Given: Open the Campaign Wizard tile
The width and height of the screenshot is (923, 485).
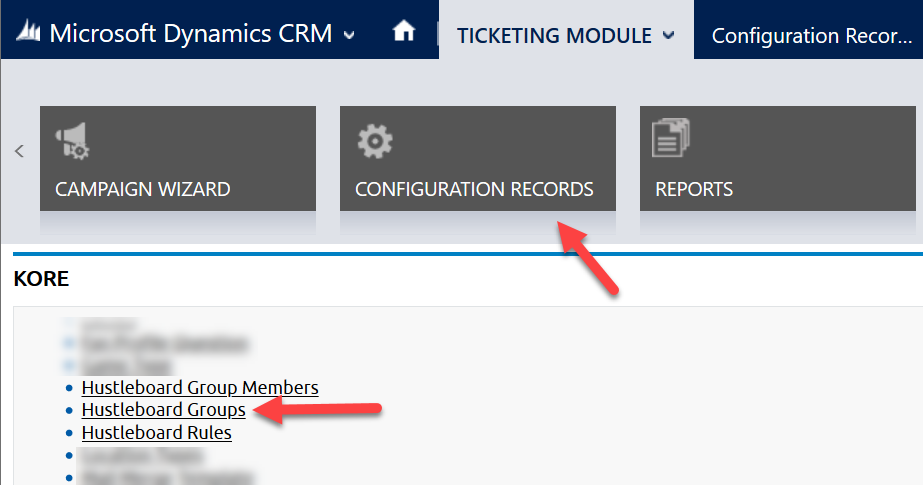Looking at the screenshot, I should click(x=178, y=158).
